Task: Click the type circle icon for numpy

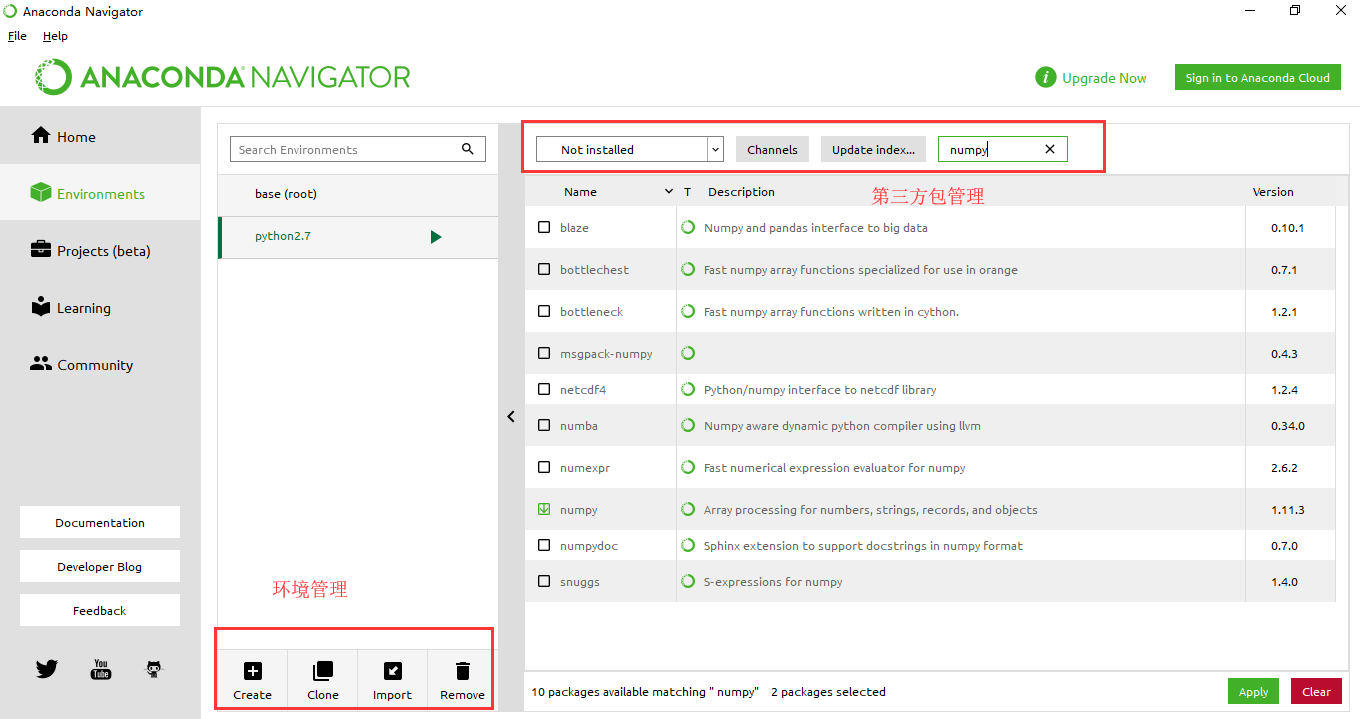Action: (688, 509)
